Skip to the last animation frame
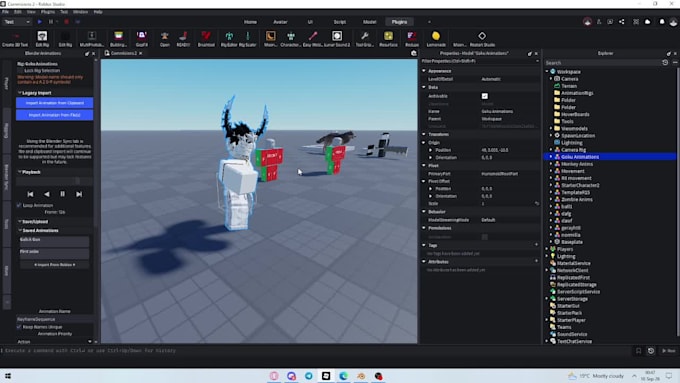 click(x=79, y=194)
